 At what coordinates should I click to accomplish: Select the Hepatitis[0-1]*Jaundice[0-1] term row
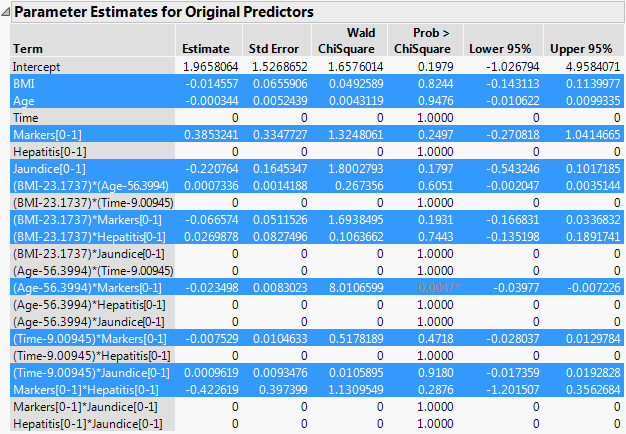coord(87,424)
